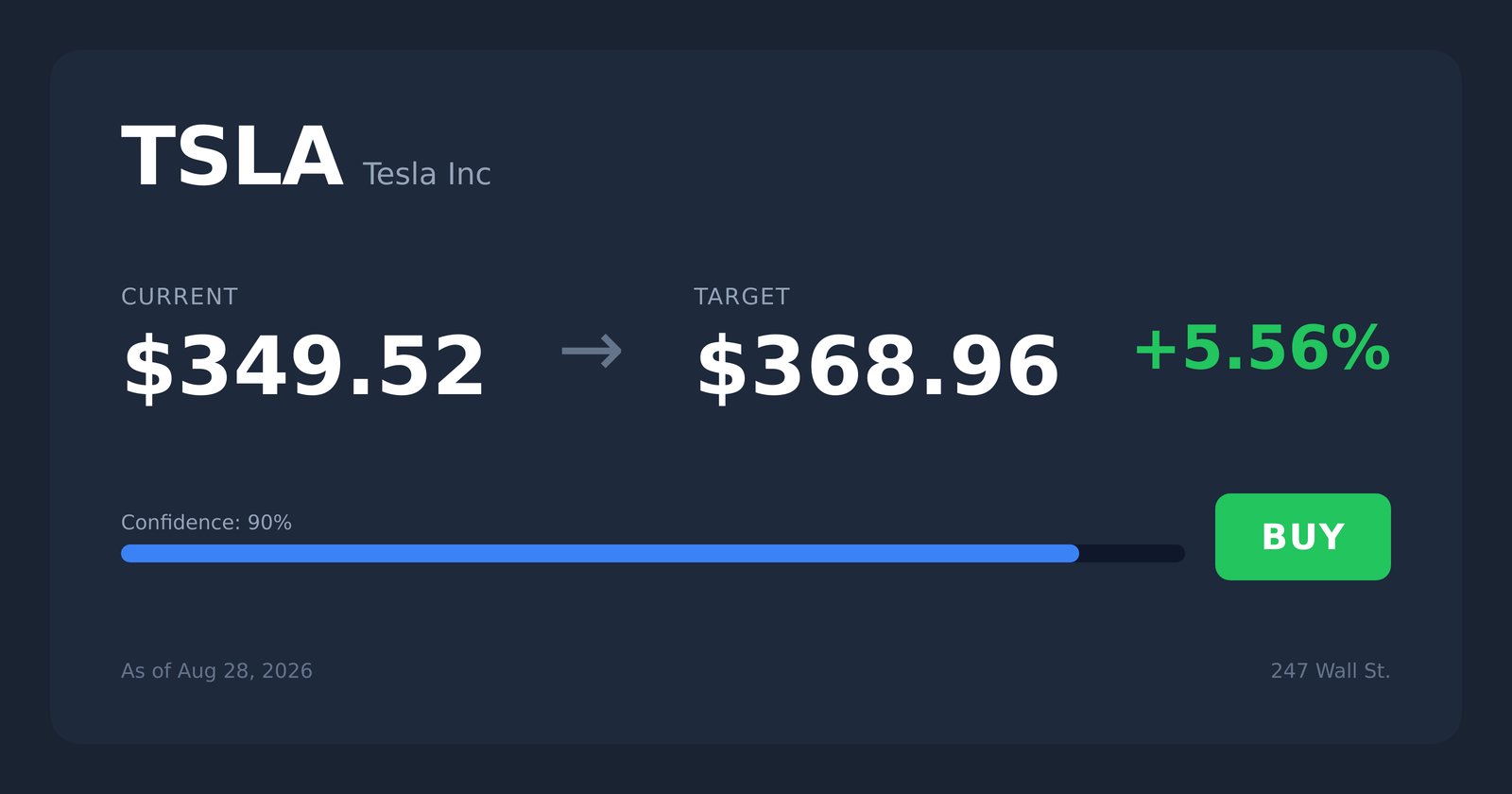Click the year 2026 in footer date
1512x794 pixels.
coord(286,671)
